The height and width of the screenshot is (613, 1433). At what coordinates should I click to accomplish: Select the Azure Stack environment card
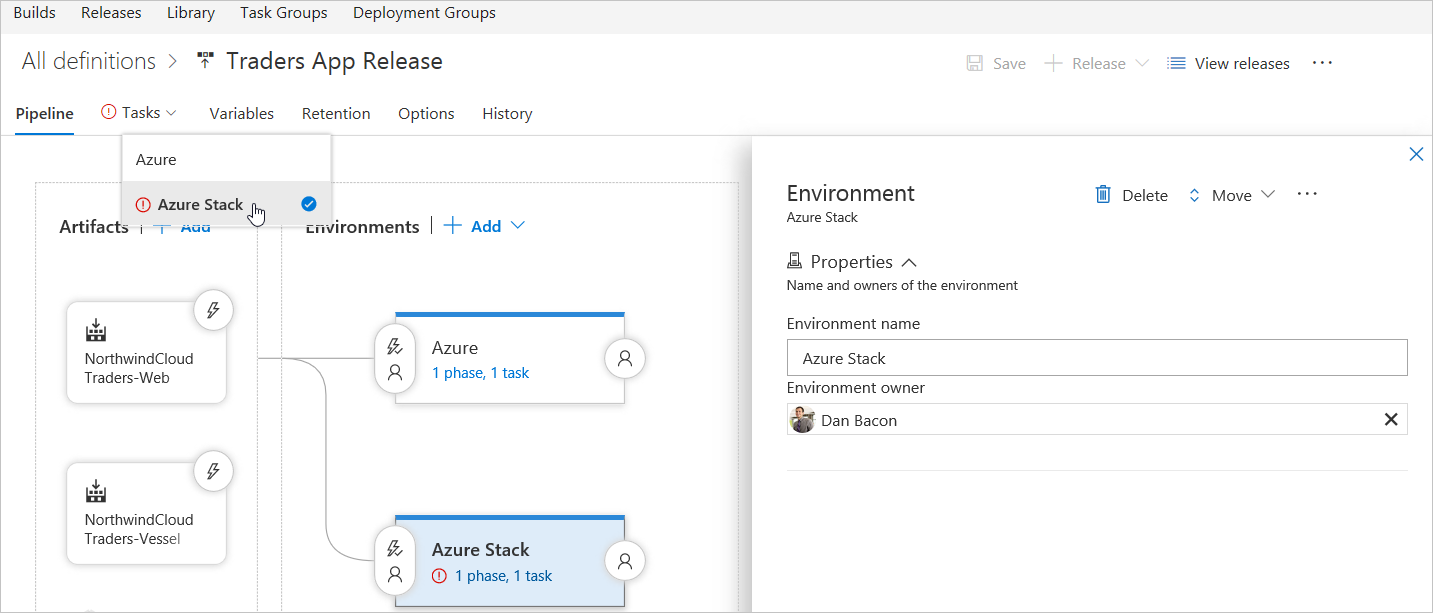click(x=510, y=561)
